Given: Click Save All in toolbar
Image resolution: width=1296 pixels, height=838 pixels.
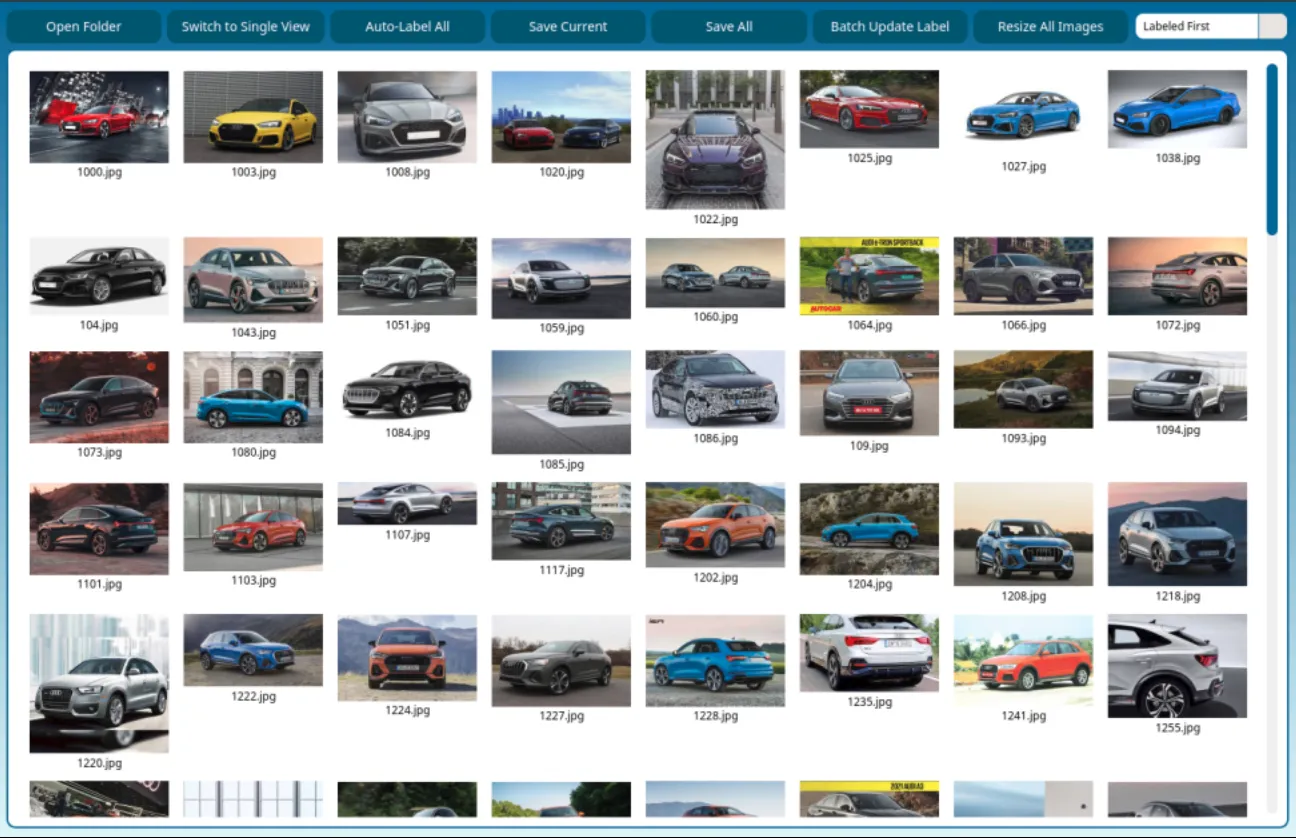Looking at the screenshot, I should click(728, 27).
